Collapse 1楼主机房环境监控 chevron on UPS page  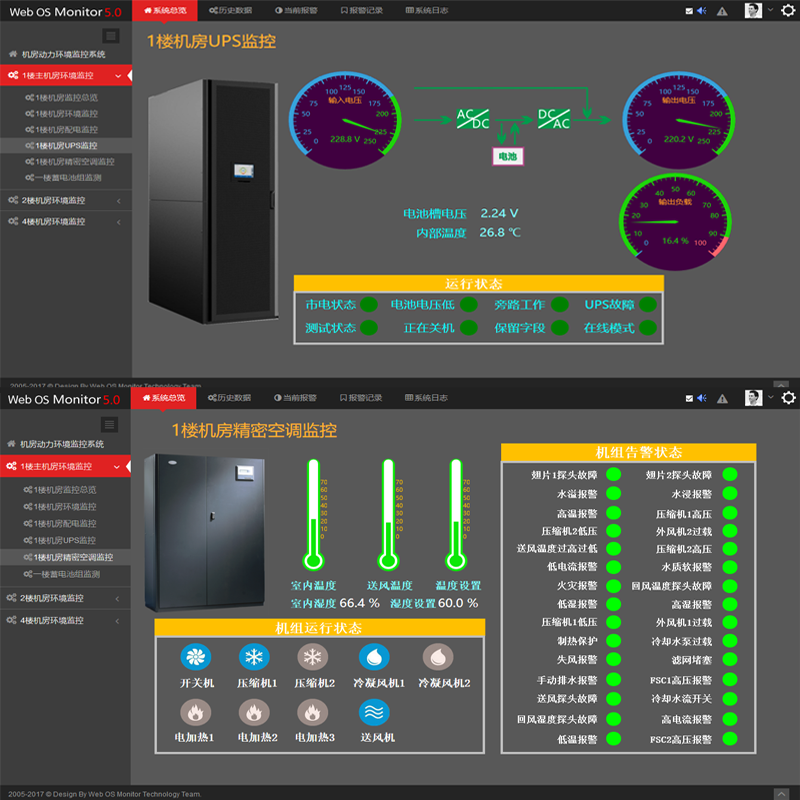point(118,76)
